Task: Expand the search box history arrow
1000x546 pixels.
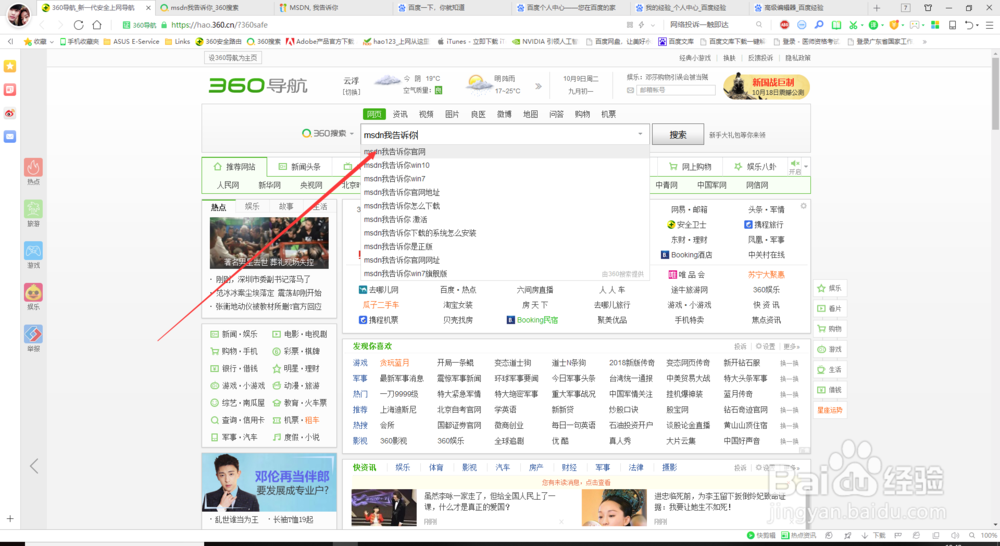Action: click(x=640, y=134)
